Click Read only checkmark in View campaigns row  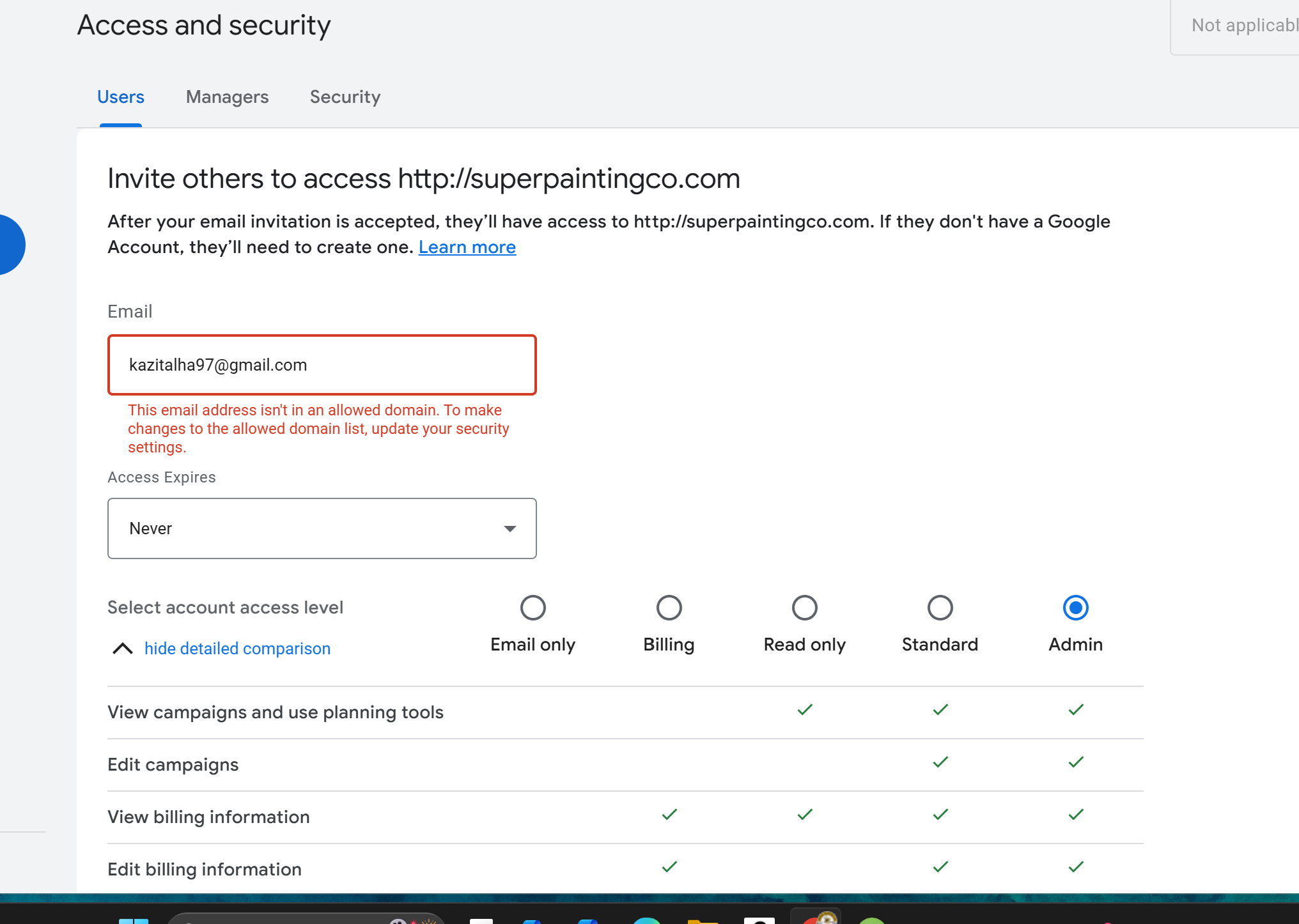pos(805,710)
